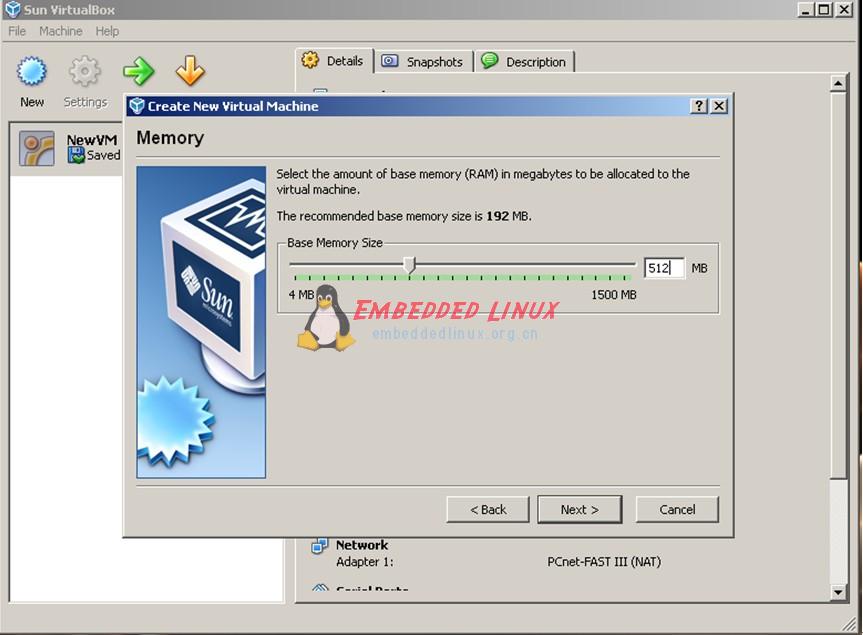Cancel the Create New Virtual Machine wizard
This screenshot has height=635, width=863.
(x=677, y=510)
